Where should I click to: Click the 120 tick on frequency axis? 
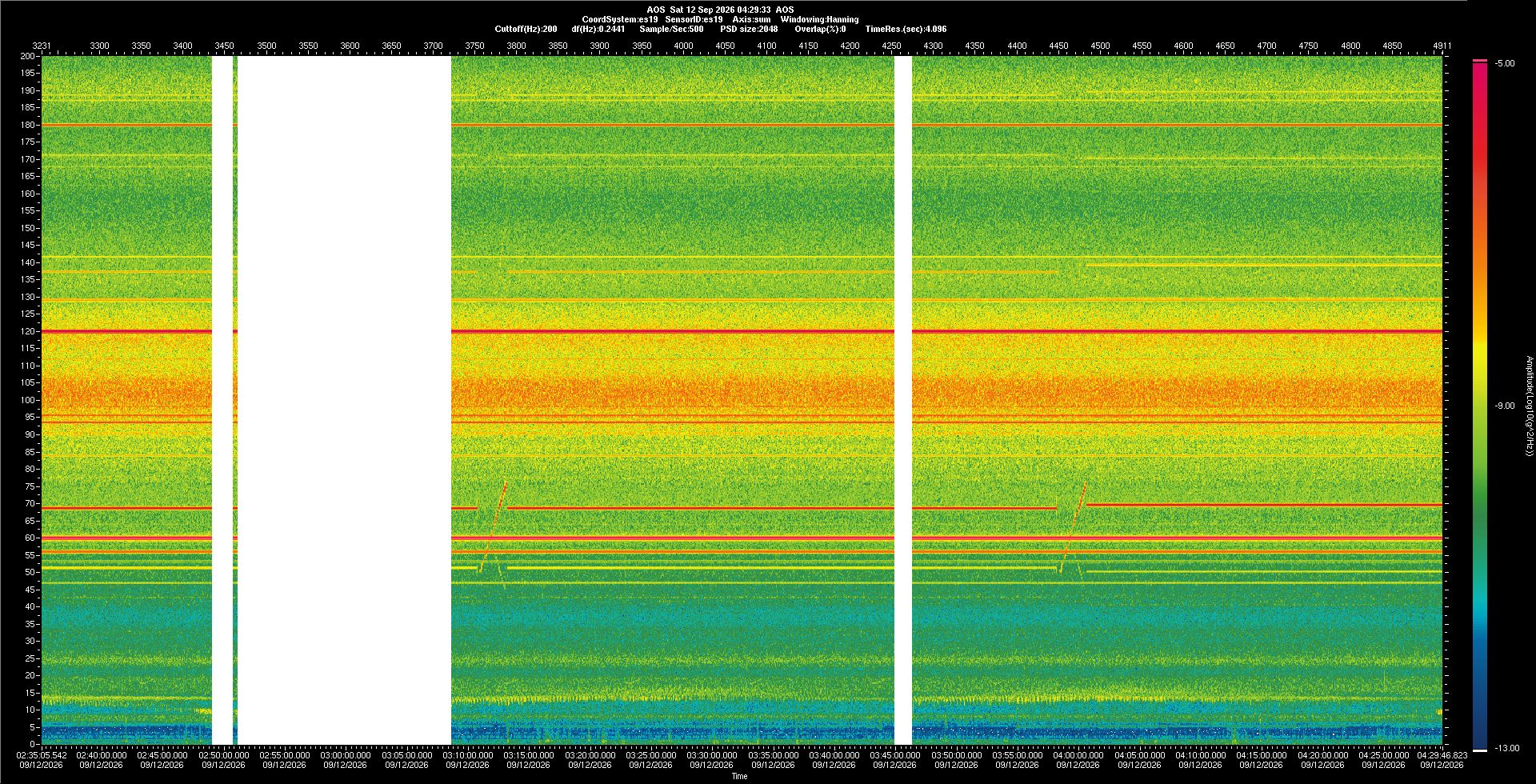pyautogui.click(x=28, y=331)
